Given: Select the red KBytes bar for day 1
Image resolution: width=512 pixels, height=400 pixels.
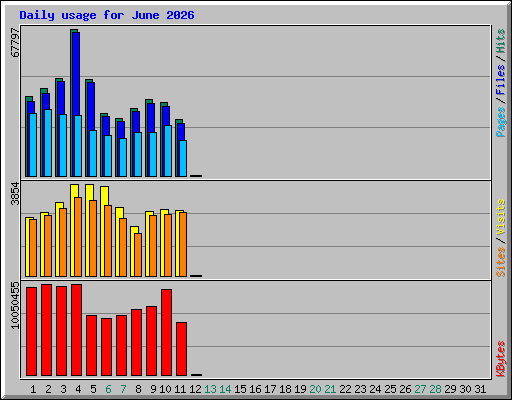Looking at the screenshot, I should pyautogui.click(x=31, y=331).
